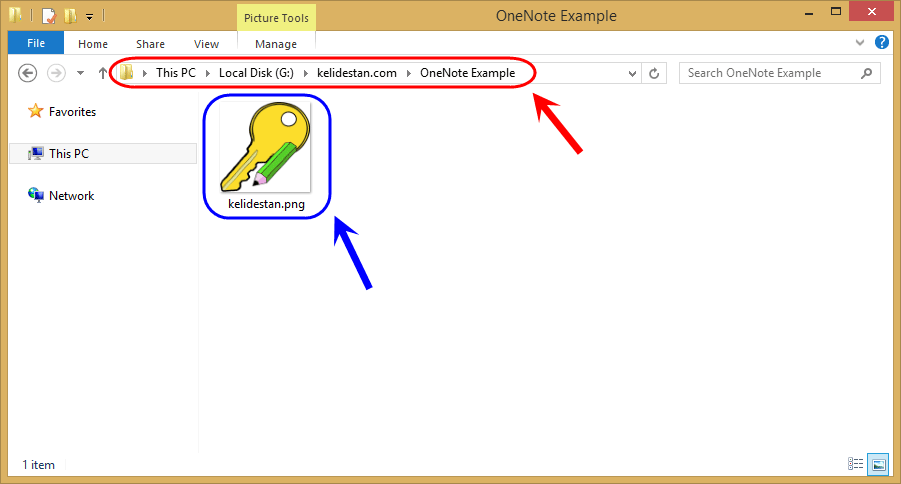Image resolution: width=901 pixels, height=484 pixels.
Task: Expand the address bar history dropdown
Action: [632, 74]
